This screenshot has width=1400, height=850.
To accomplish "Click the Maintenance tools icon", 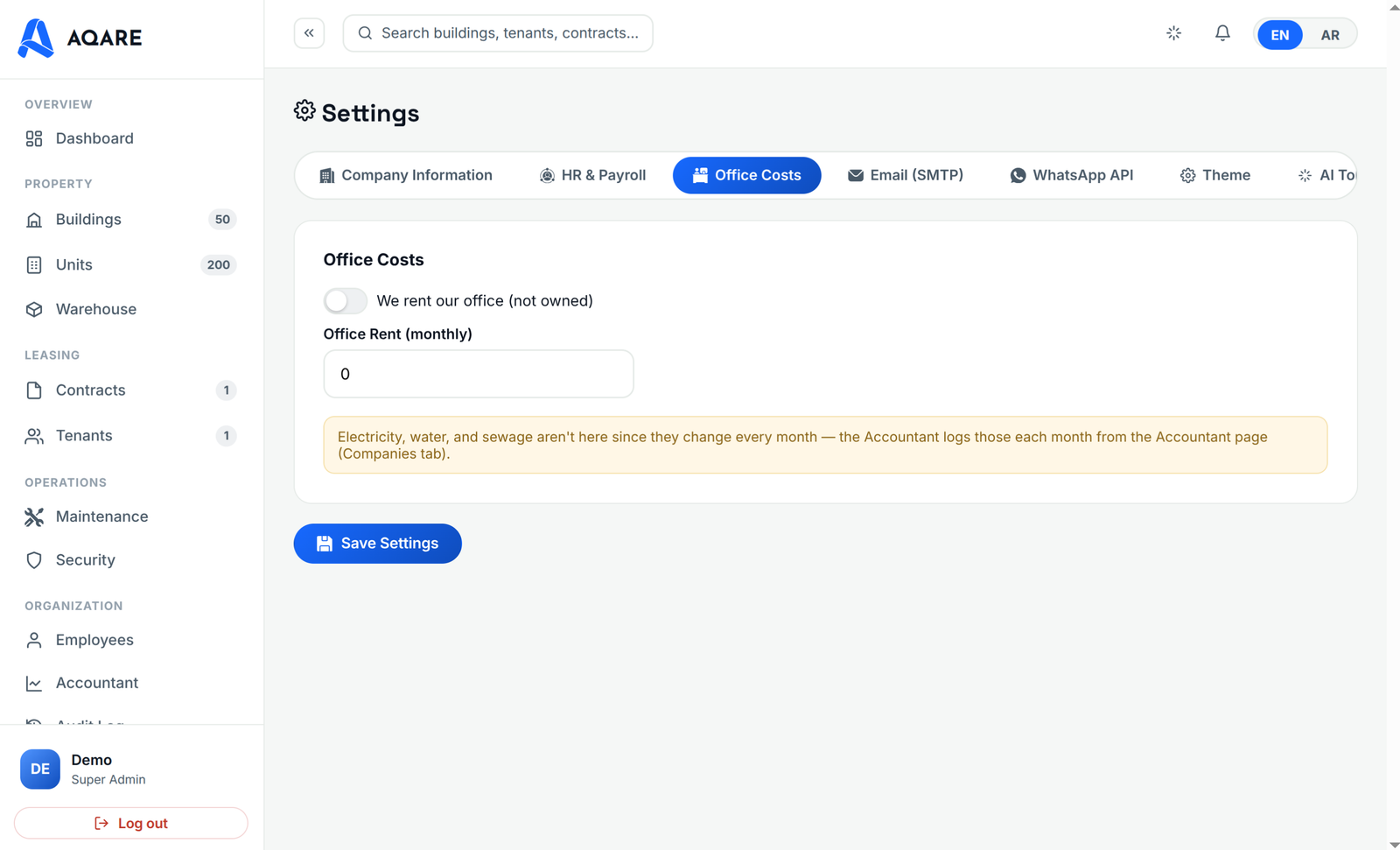I will pyautogui.click(x=34, y=516).
